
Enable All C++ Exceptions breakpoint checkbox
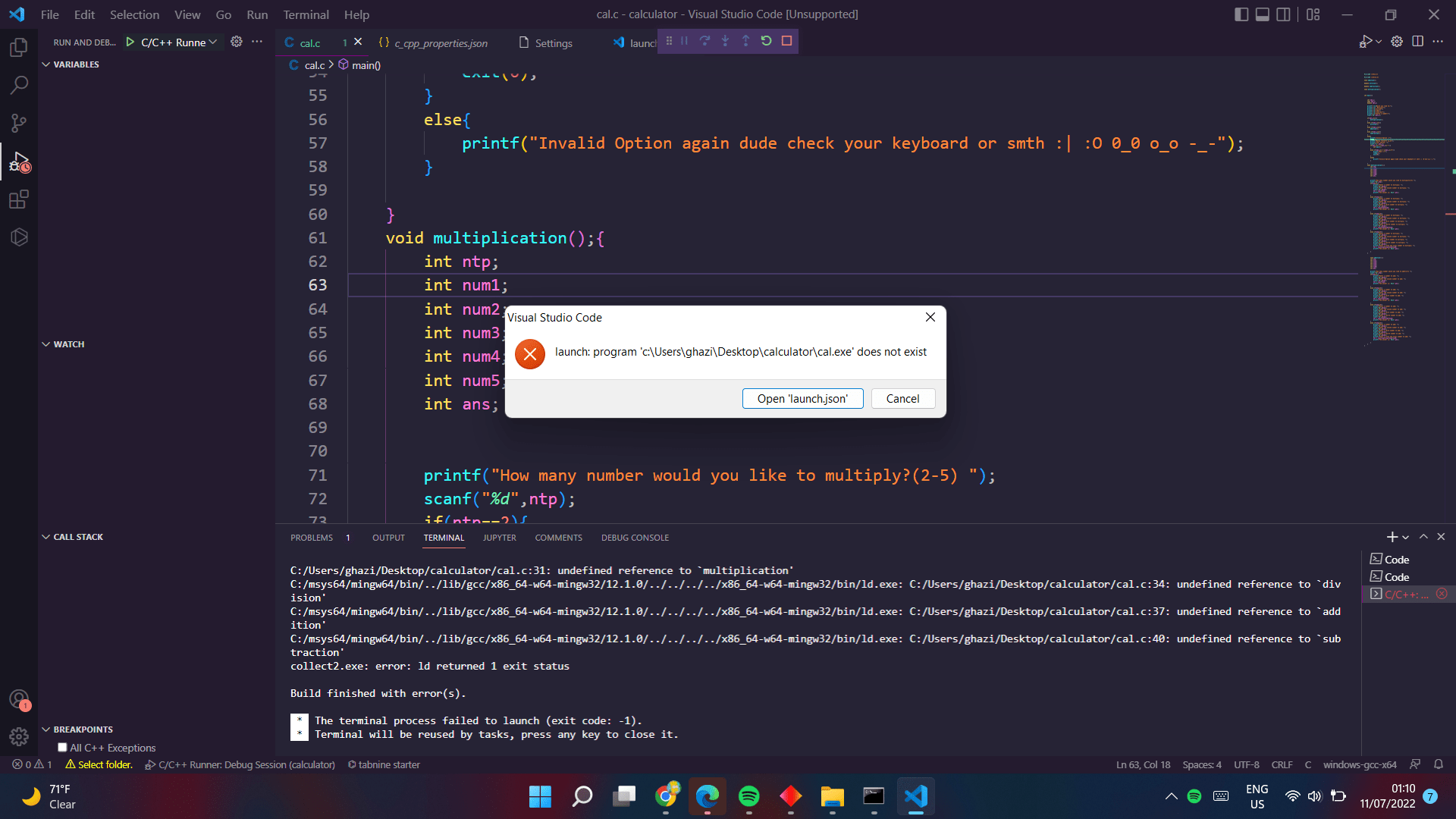[62, 748]
